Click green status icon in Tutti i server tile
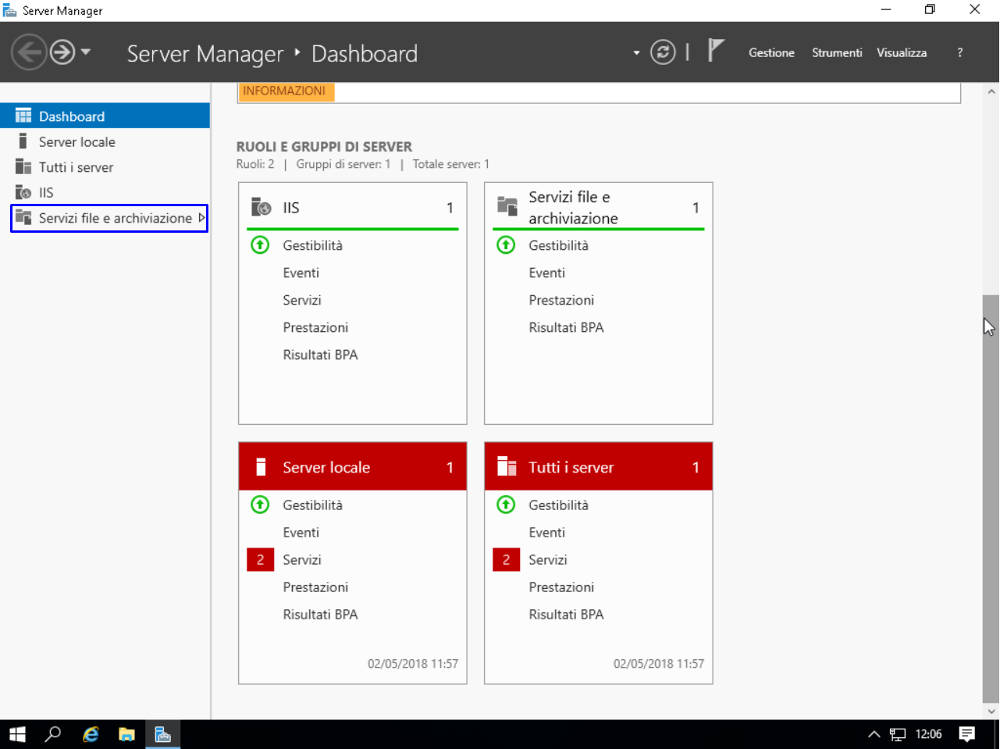This screenshot has width=1000, height=749. (x=506, y=505)
